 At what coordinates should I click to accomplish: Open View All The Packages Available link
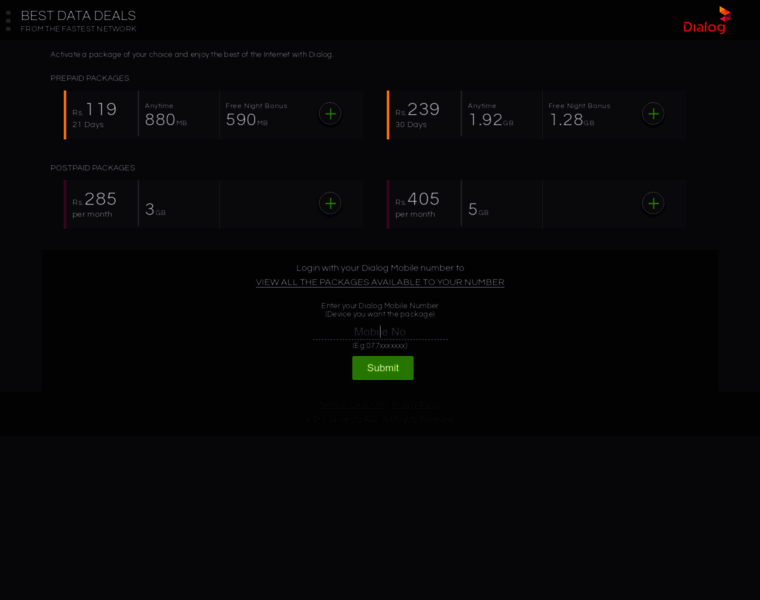point(380,282)
